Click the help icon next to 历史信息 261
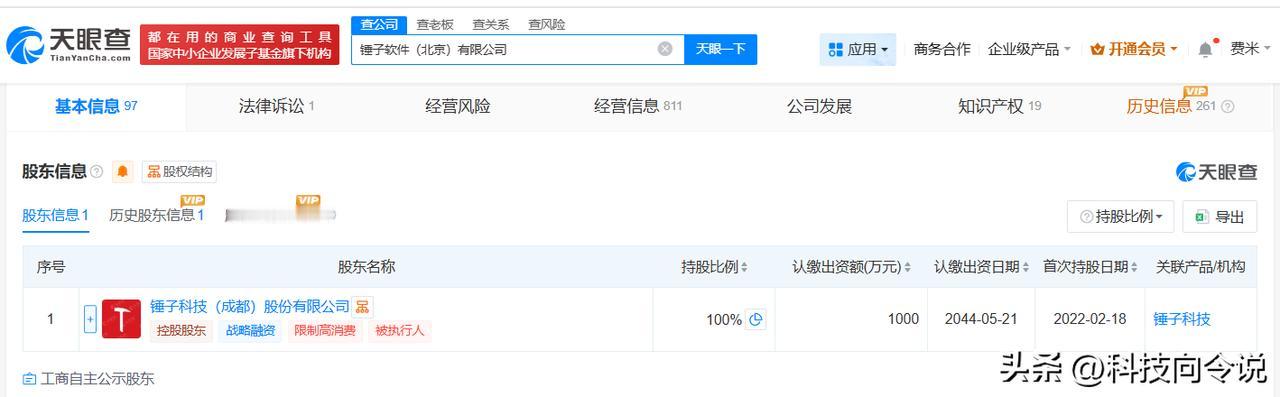Viewport: 1280px width, 397px height. point(1228,107)
